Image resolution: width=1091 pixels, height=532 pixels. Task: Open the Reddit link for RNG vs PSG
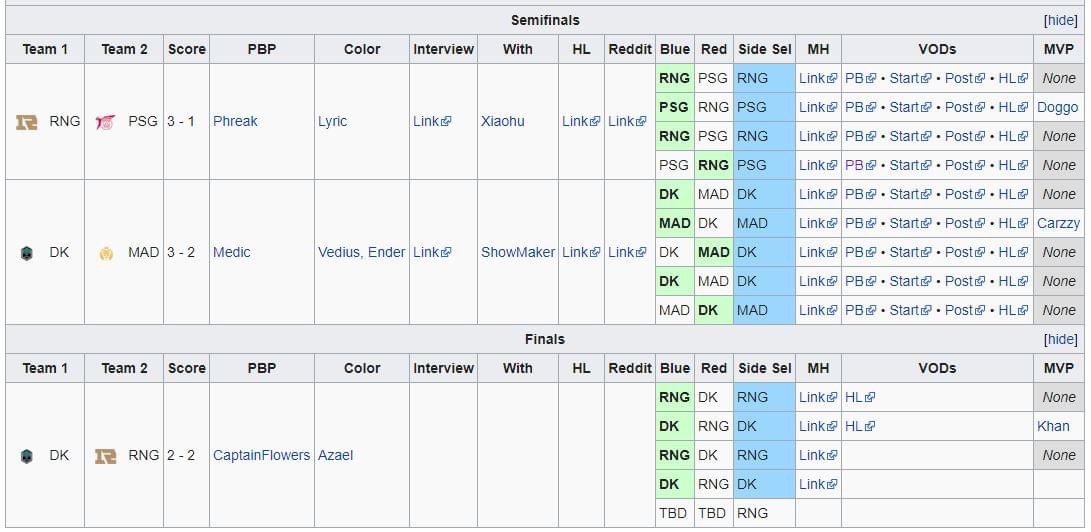(x=627, y=121)
